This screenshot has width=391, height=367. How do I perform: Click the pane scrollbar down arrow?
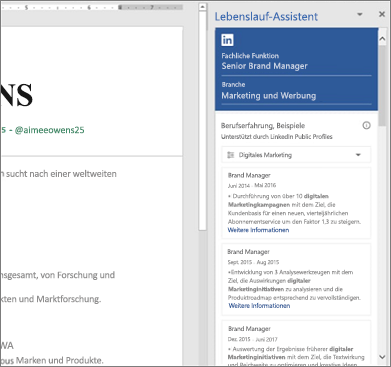point(382,357)
